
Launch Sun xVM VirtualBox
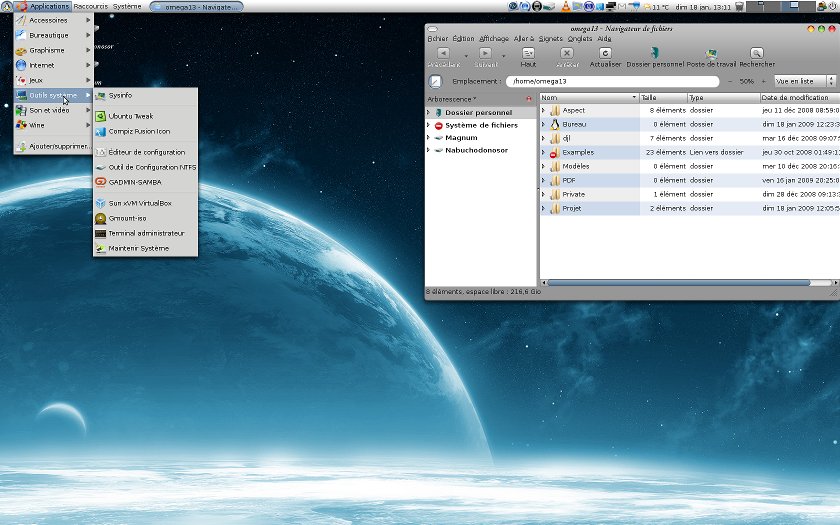pyautogui.click(x=146, y=203)
